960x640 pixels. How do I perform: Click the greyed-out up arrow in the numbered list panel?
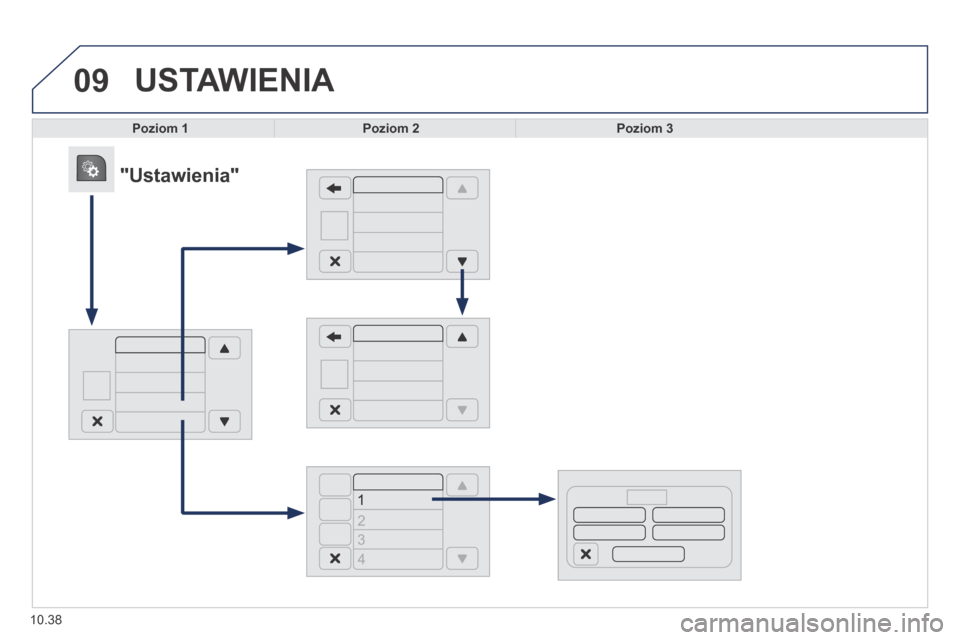tap(462, 485)
